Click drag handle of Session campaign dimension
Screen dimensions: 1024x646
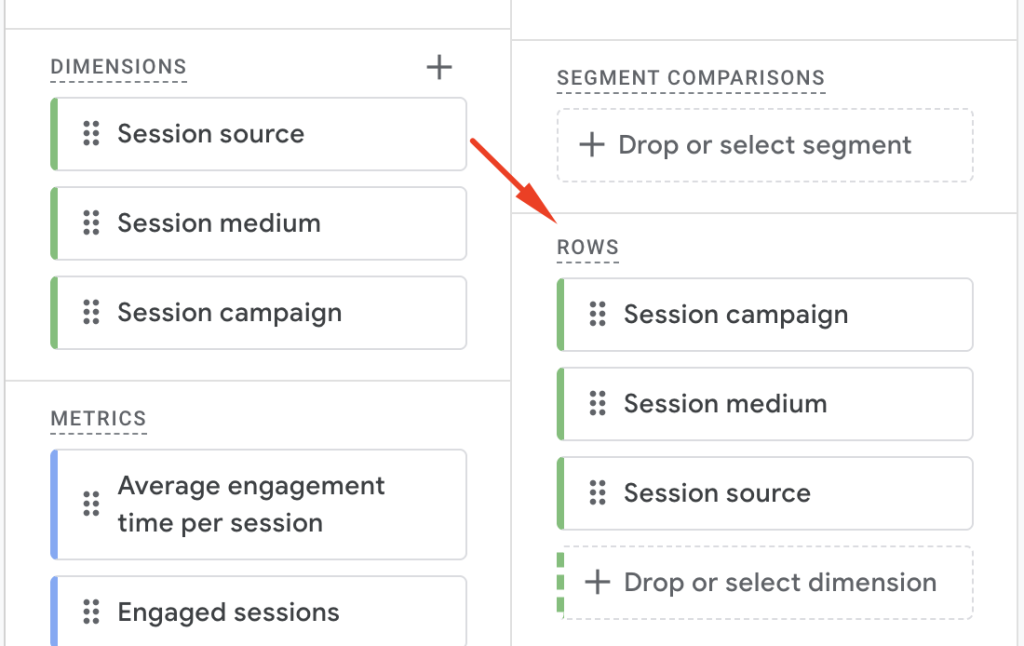[91, 313]
